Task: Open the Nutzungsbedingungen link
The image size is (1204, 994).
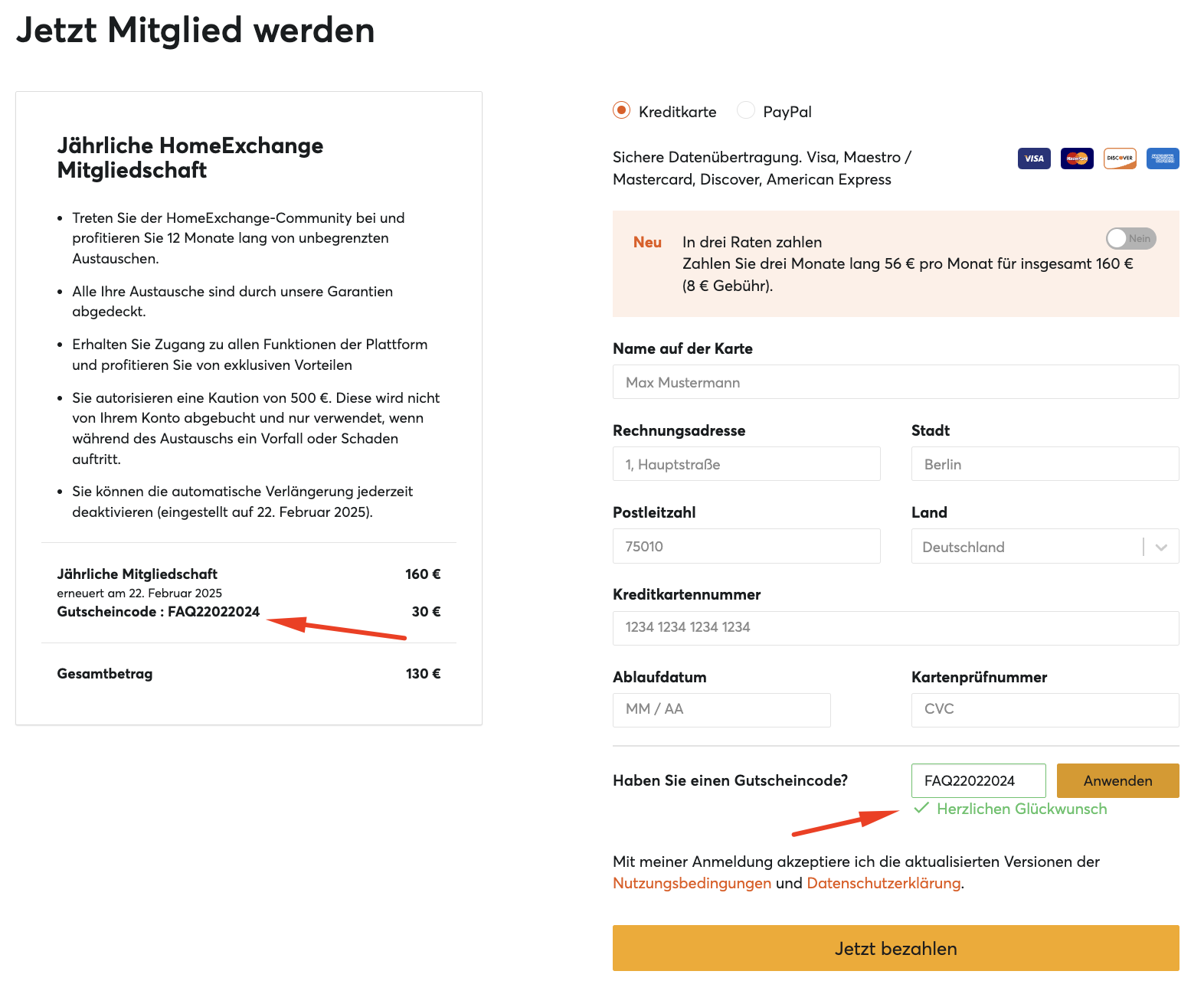Action: click(x=692, y=883)
